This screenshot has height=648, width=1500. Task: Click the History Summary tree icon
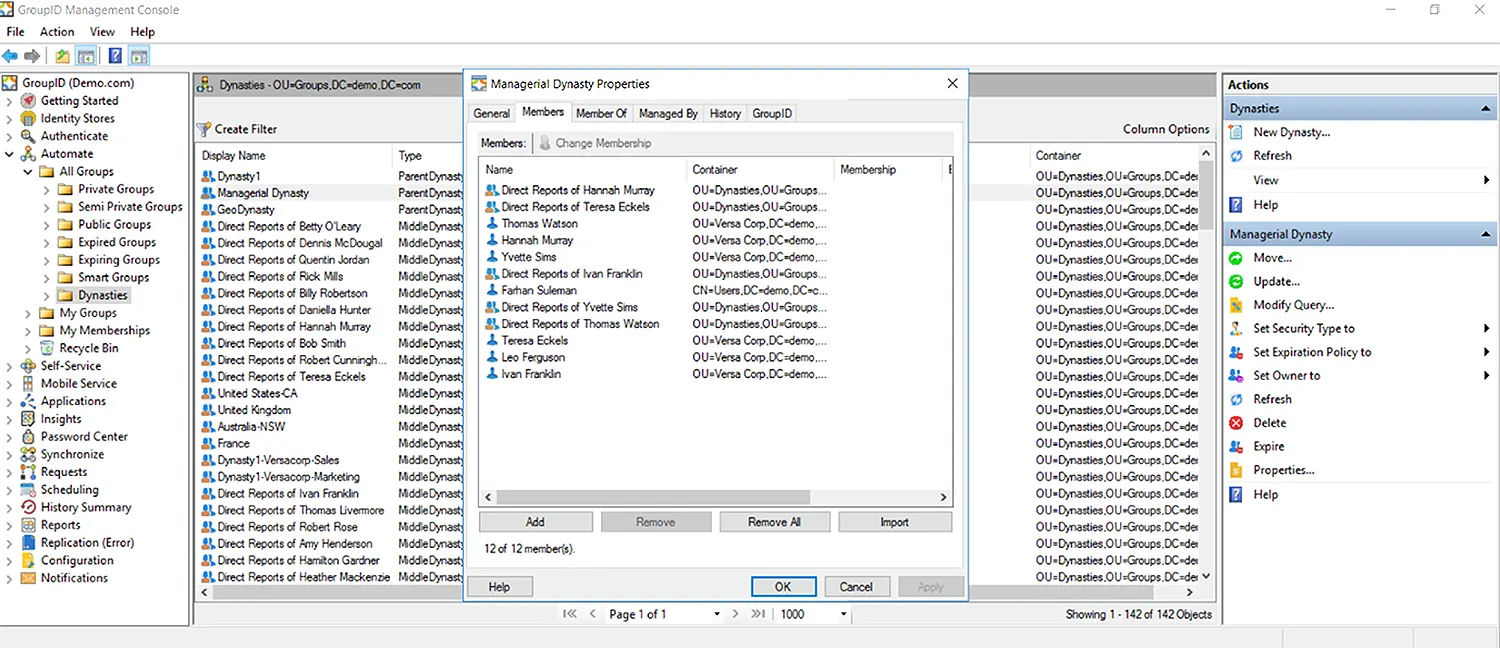tap(29, 508)
